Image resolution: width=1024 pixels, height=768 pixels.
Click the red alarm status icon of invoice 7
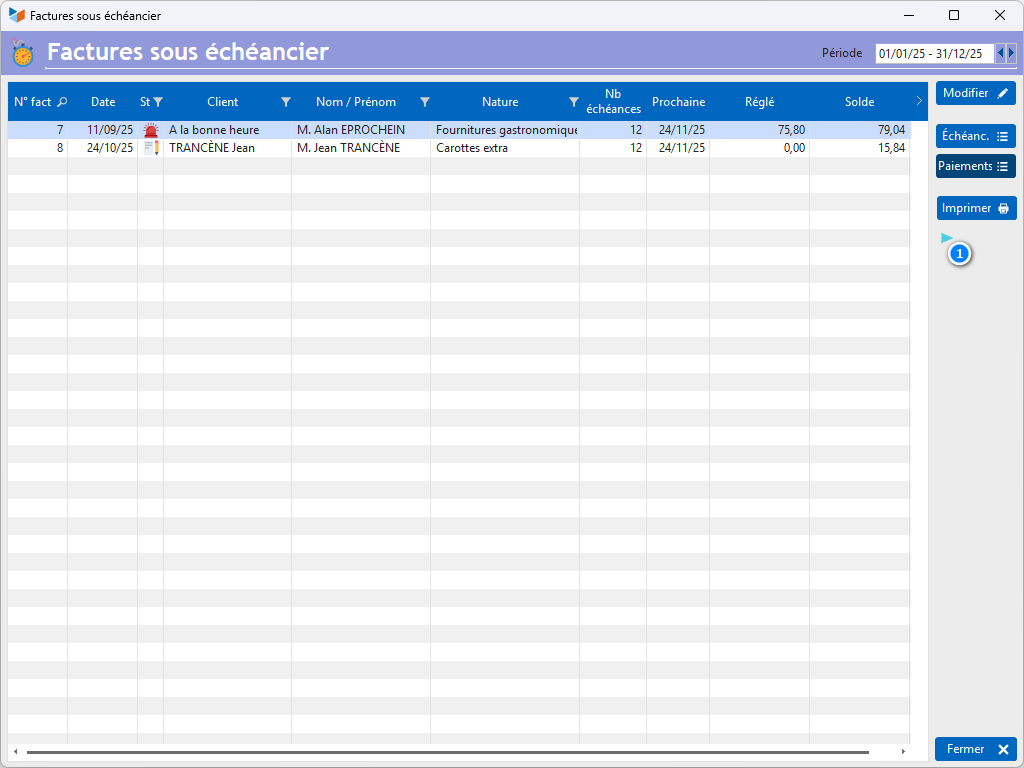pos(151,130)
